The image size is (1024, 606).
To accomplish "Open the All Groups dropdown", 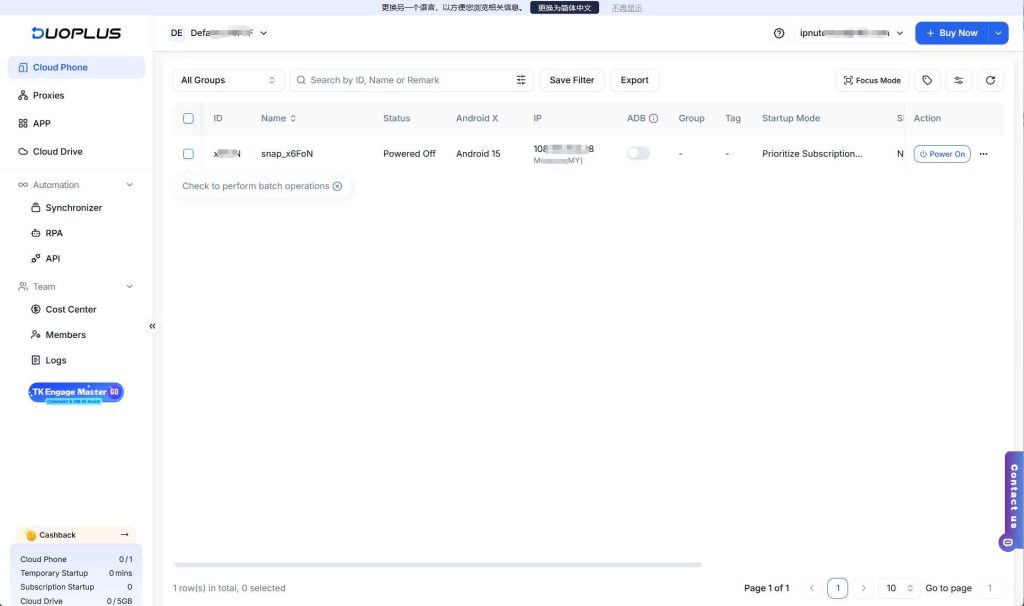I will [x=228, y=80].
